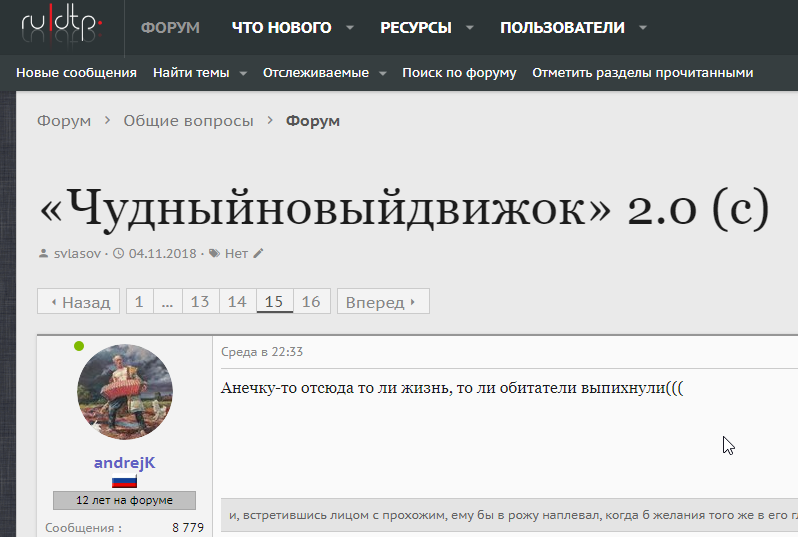
Task: Open the ФОРУМ navigation tab
Action: click(170, 27)
